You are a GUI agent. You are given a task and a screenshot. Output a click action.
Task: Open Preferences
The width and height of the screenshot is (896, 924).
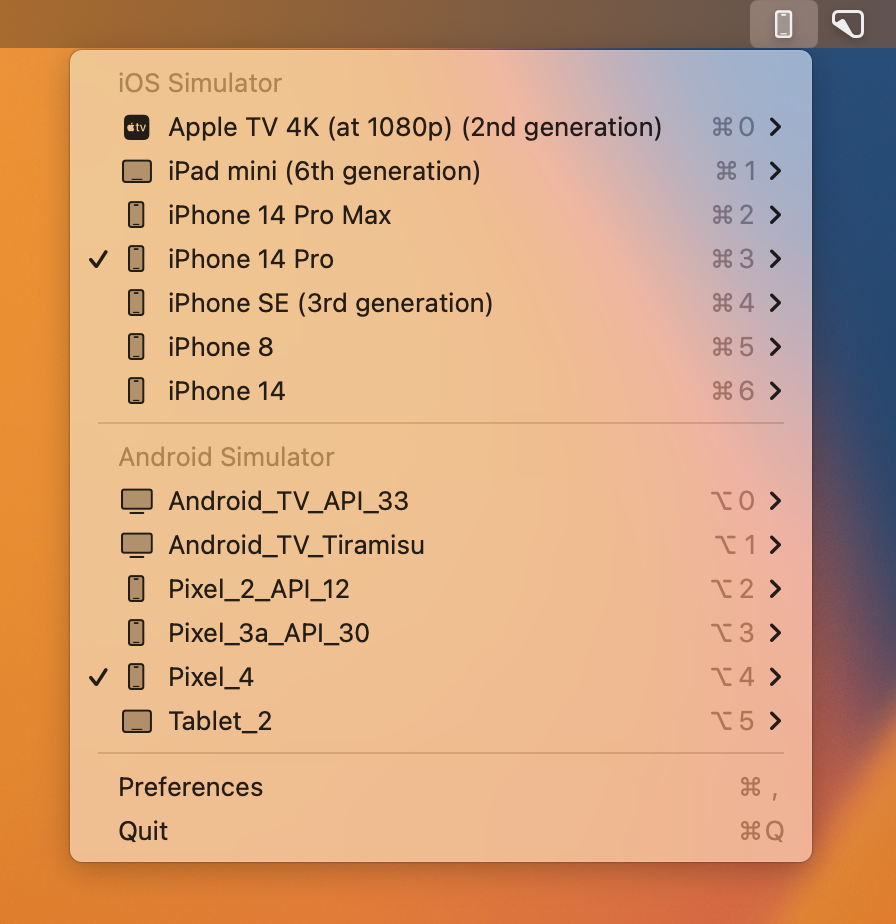coord(191,787)
